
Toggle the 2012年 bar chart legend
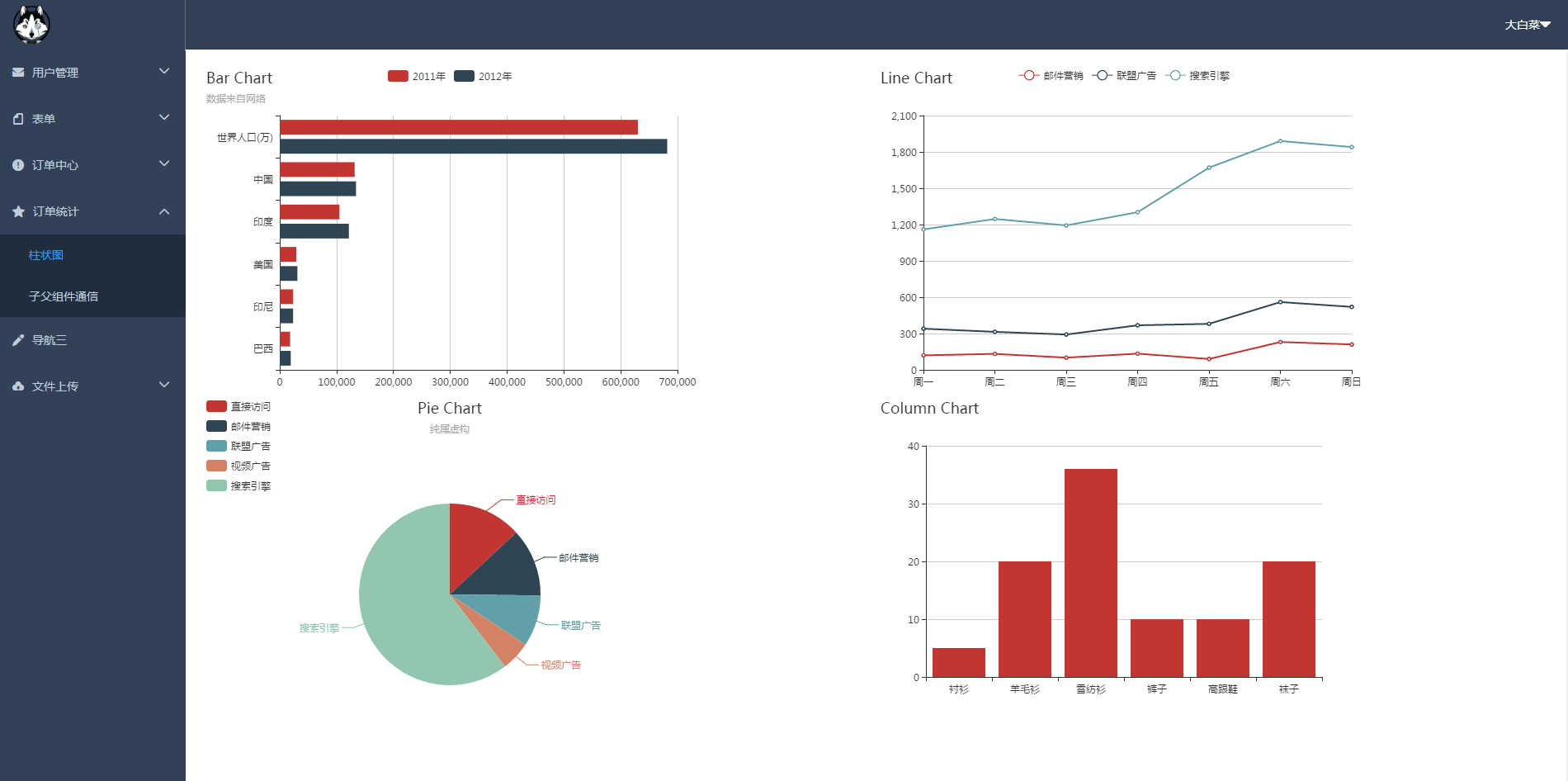pyautogui.click(x=482, y=76)
